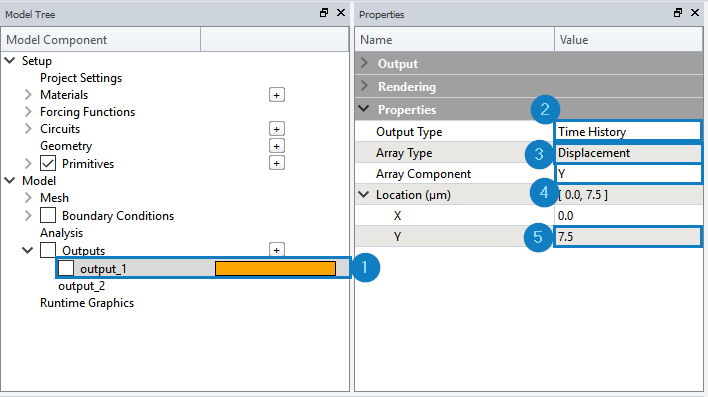Click the Output Type property name
Image resolution: width=708 pixels, height=397 pixels.
[409, 132]
